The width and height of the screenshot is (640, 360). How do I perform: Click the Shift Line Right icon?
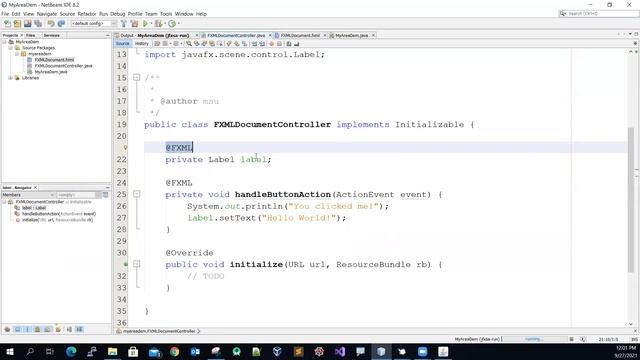click(262, 44)
